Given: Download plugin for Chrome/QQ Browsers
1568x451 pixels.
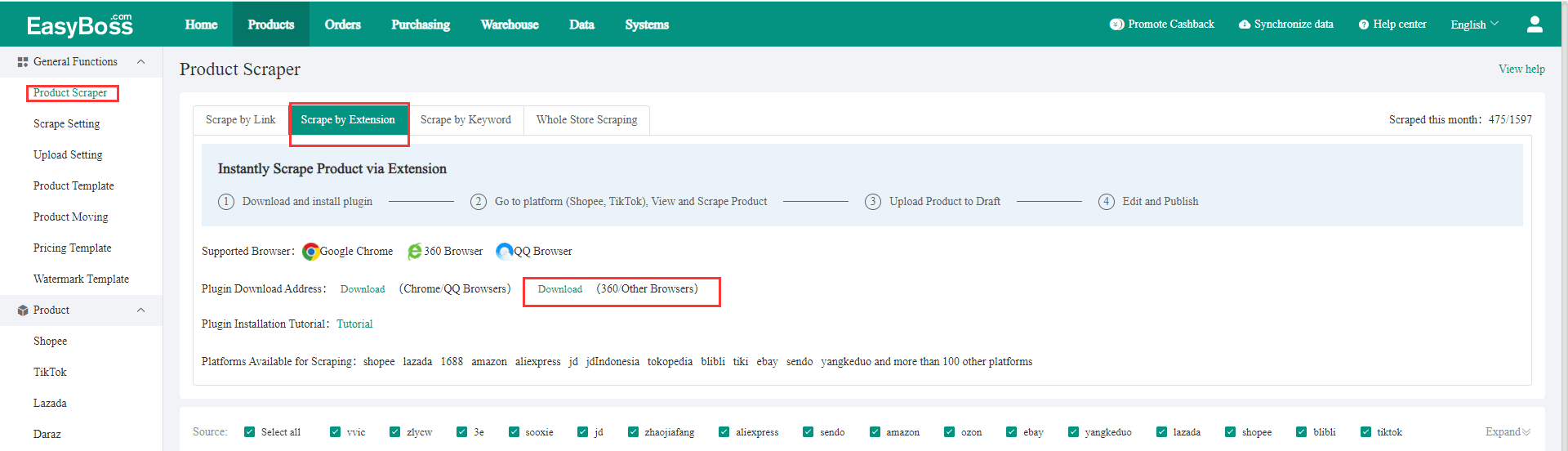Looking at the screenshot, I should (x=363, y=289).
